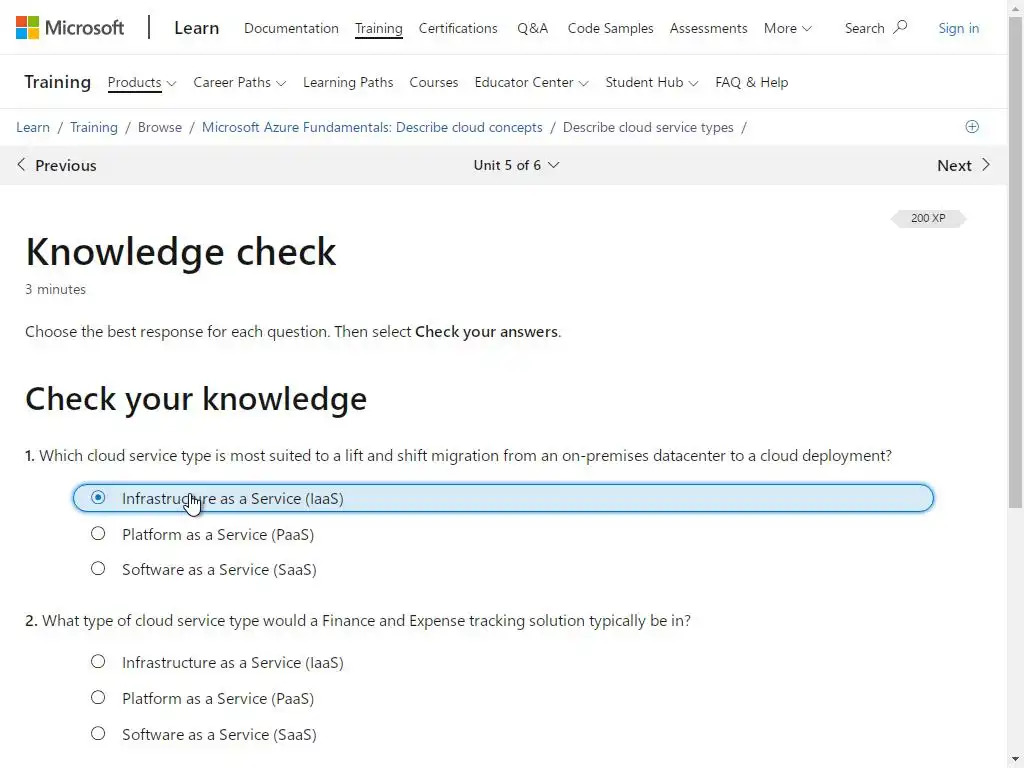The image size is (1024, 768).
Task: Click the Microsoft logo
Action: tap(70, 28)
